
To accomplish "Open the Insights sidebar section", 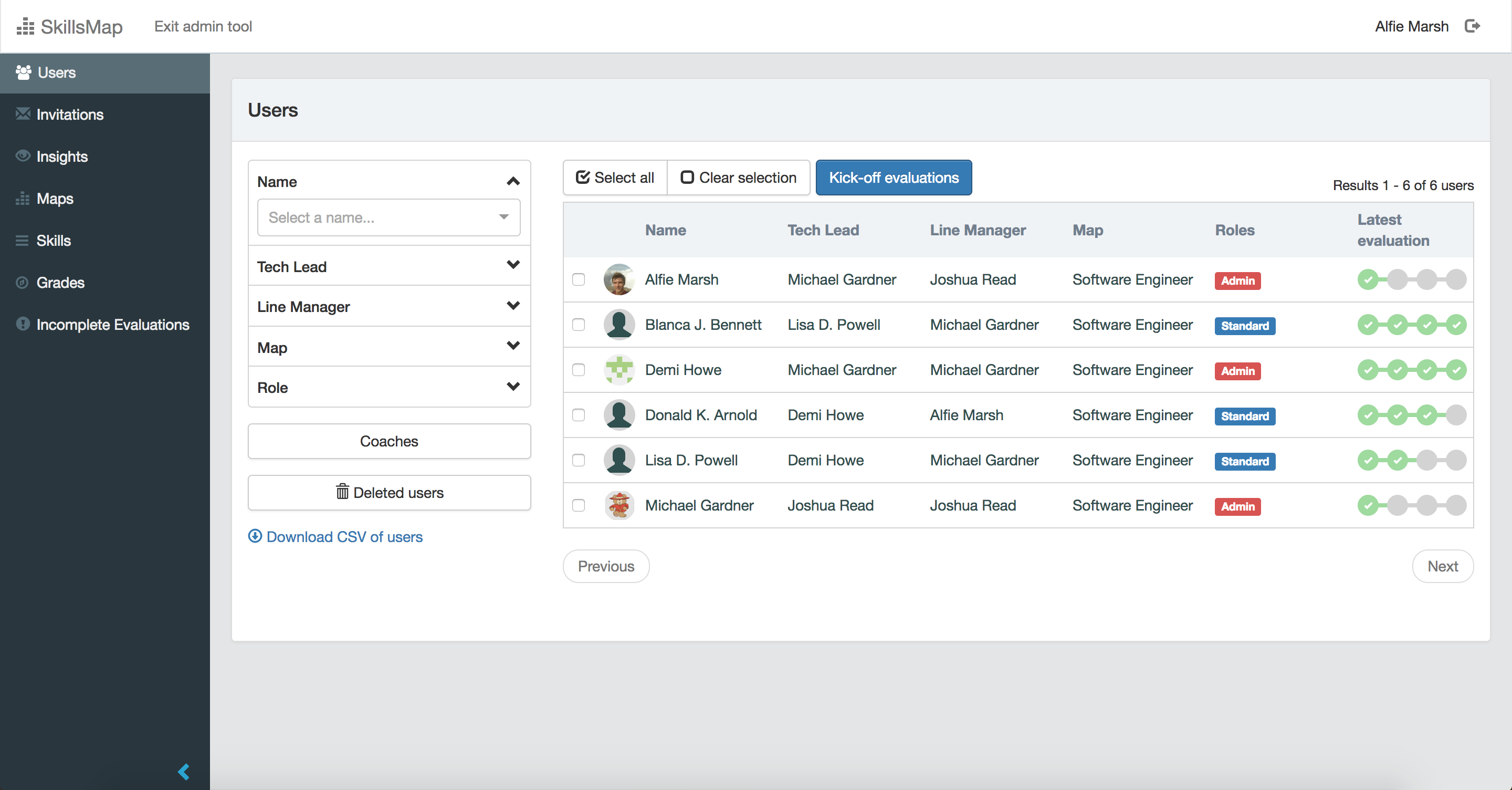I will [x=61, y=156].
